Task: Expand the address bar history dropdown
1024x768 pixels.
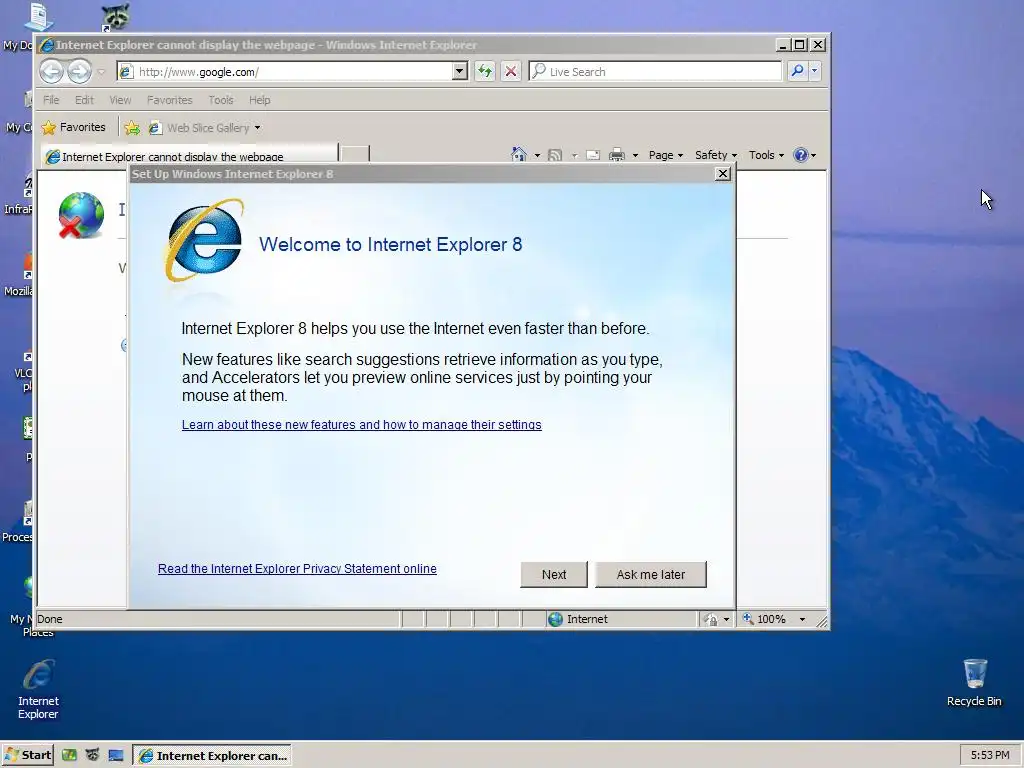Action: [460, 71]
